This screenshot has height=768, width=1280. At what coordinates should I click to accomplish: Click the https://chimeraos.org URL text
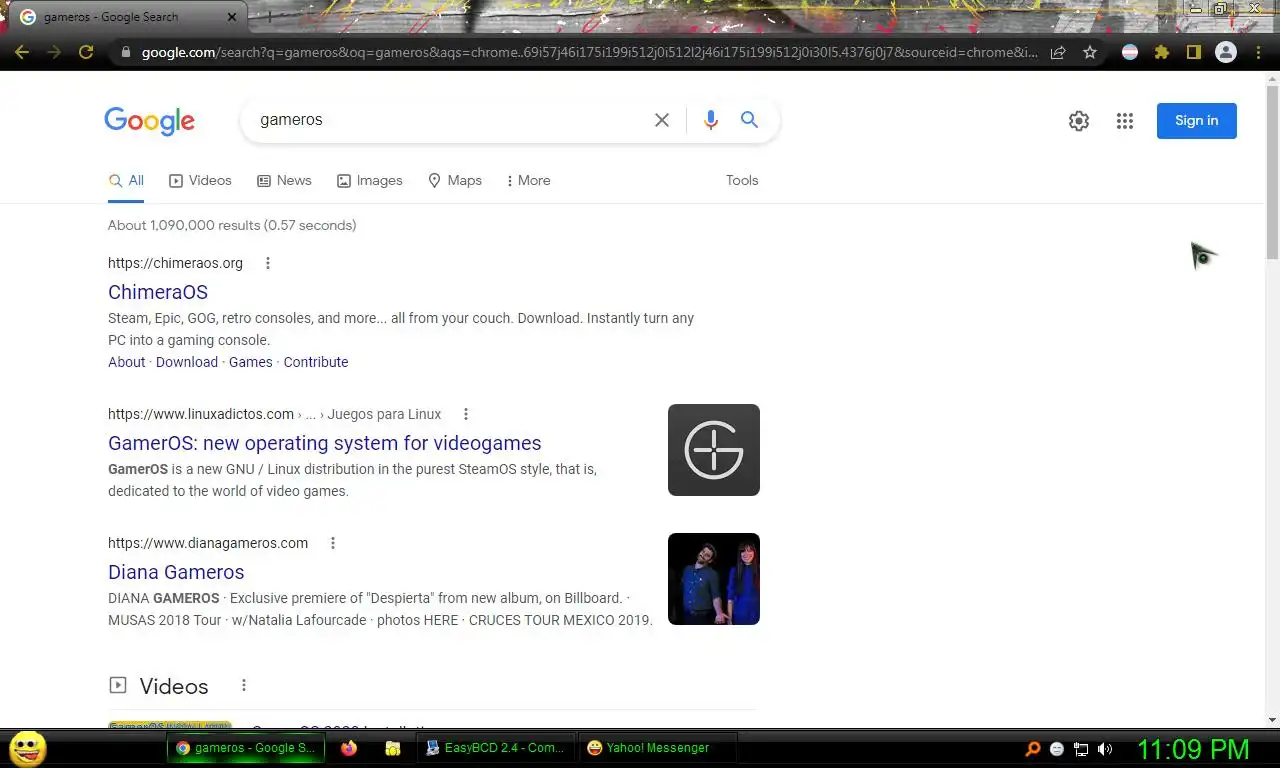click(x=175, y=263)
